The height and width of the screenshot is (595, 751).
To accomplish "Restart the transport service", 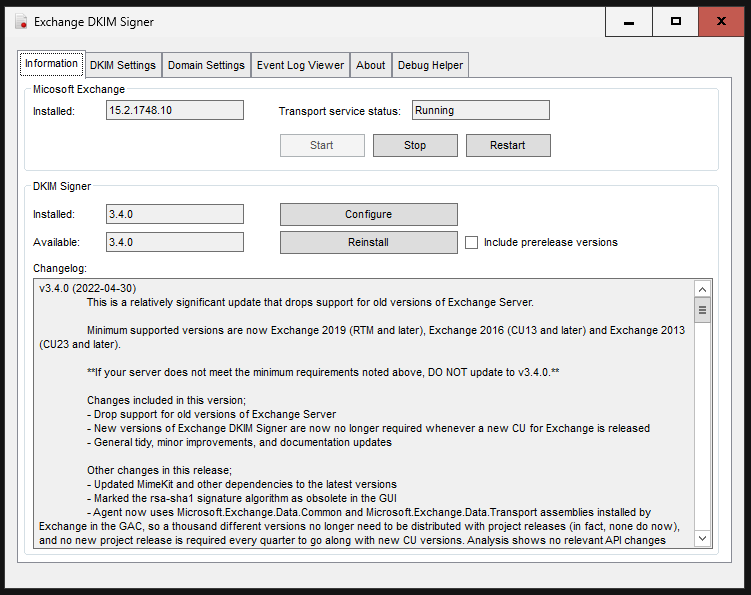I will [x=508, y=145].
